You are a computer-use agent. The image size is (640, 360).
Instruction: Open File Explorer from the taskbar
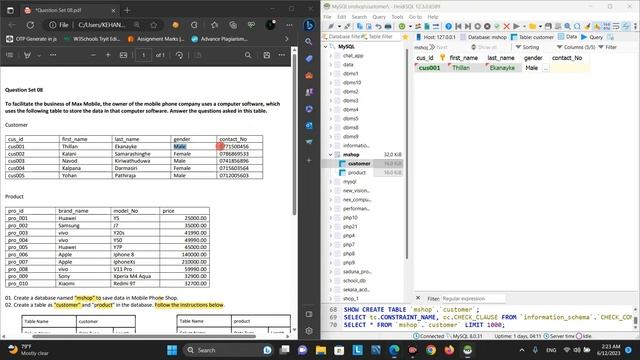click(x=321, y=350)
